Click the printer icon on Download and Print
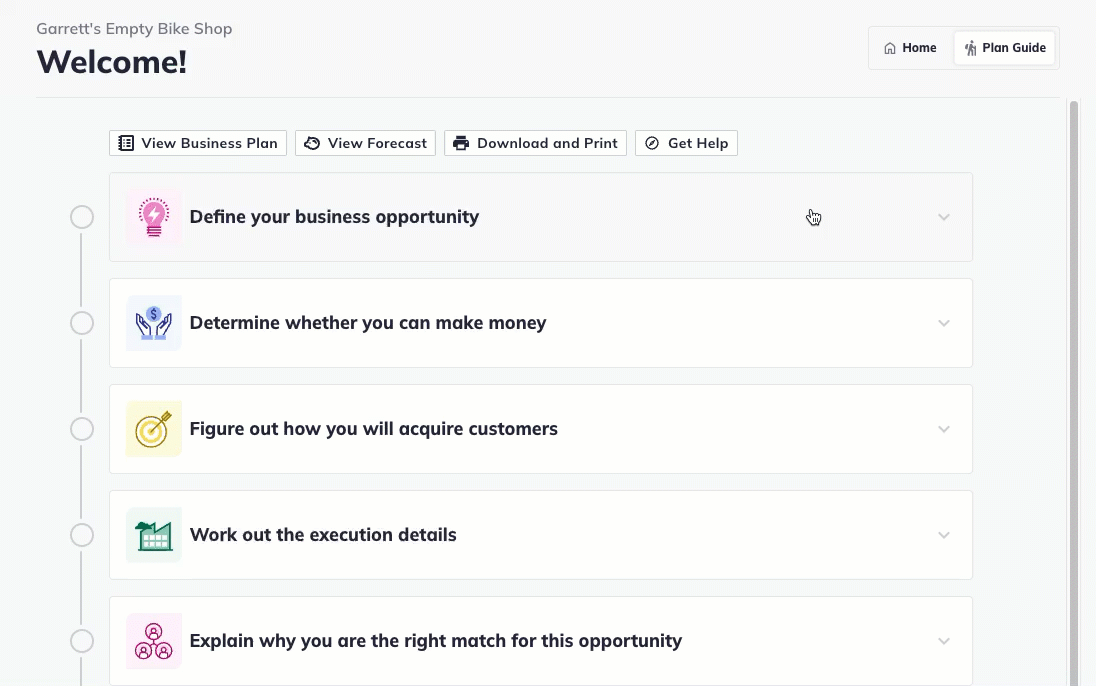This screenshot has width=1096, height=686. tap(461, 143)
